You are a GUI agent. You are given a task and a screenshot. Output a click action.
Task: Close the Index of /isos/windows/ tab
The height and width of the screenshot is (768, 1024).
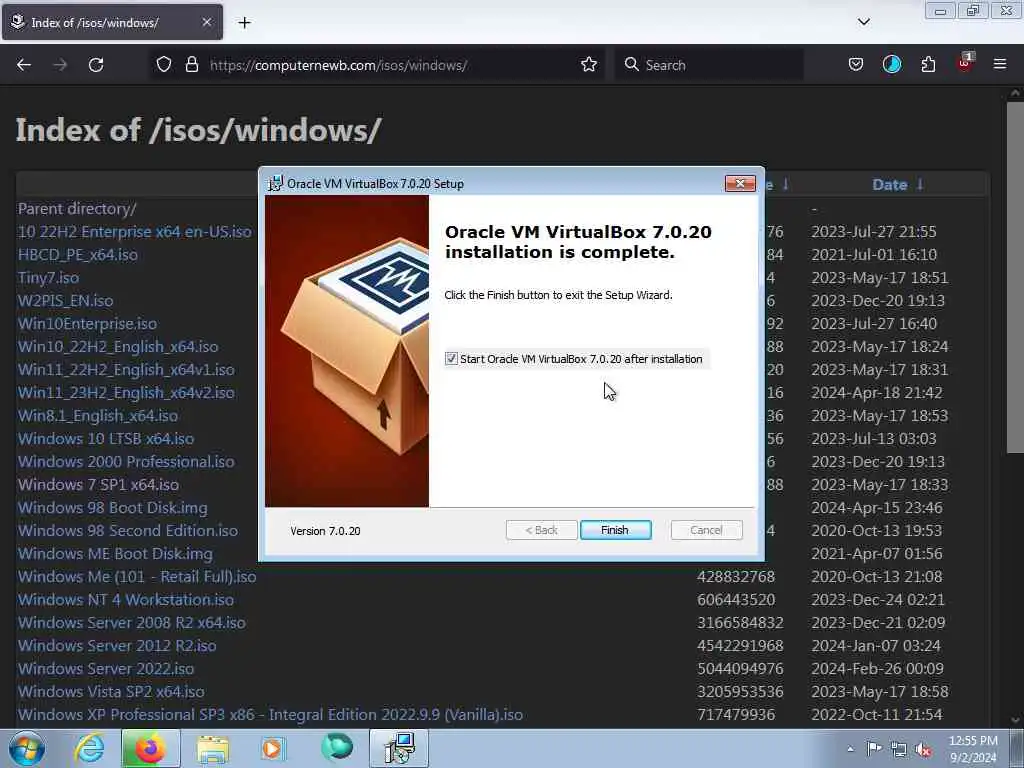coord(206,22)
